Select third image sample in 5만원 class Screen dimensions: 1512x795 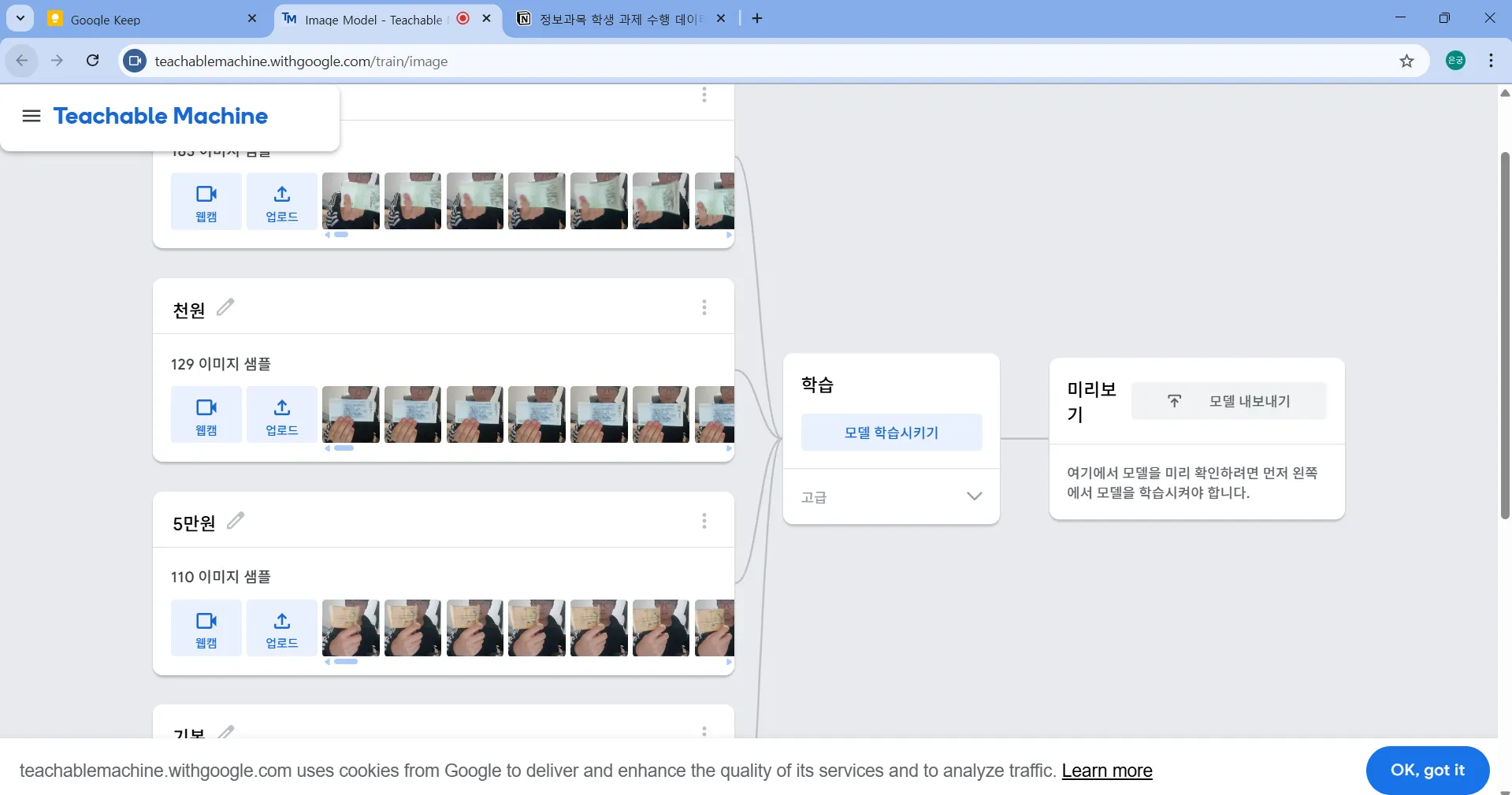click(475, 628)
